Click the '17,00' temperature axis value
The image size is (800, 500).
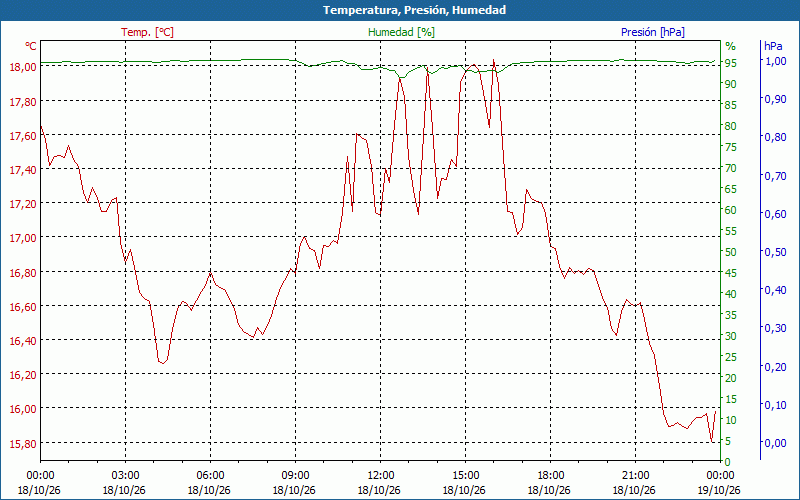point(23,238)
